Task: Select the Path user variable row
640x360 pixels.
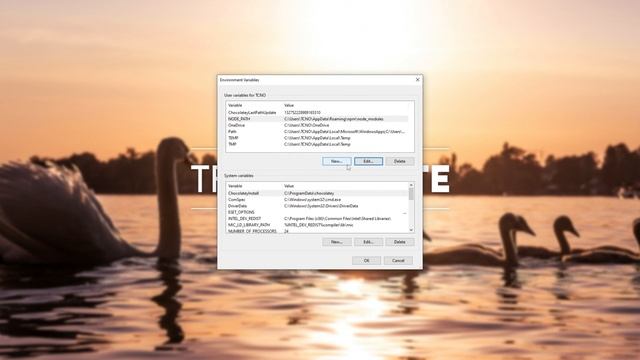Action: click(317, 131)
